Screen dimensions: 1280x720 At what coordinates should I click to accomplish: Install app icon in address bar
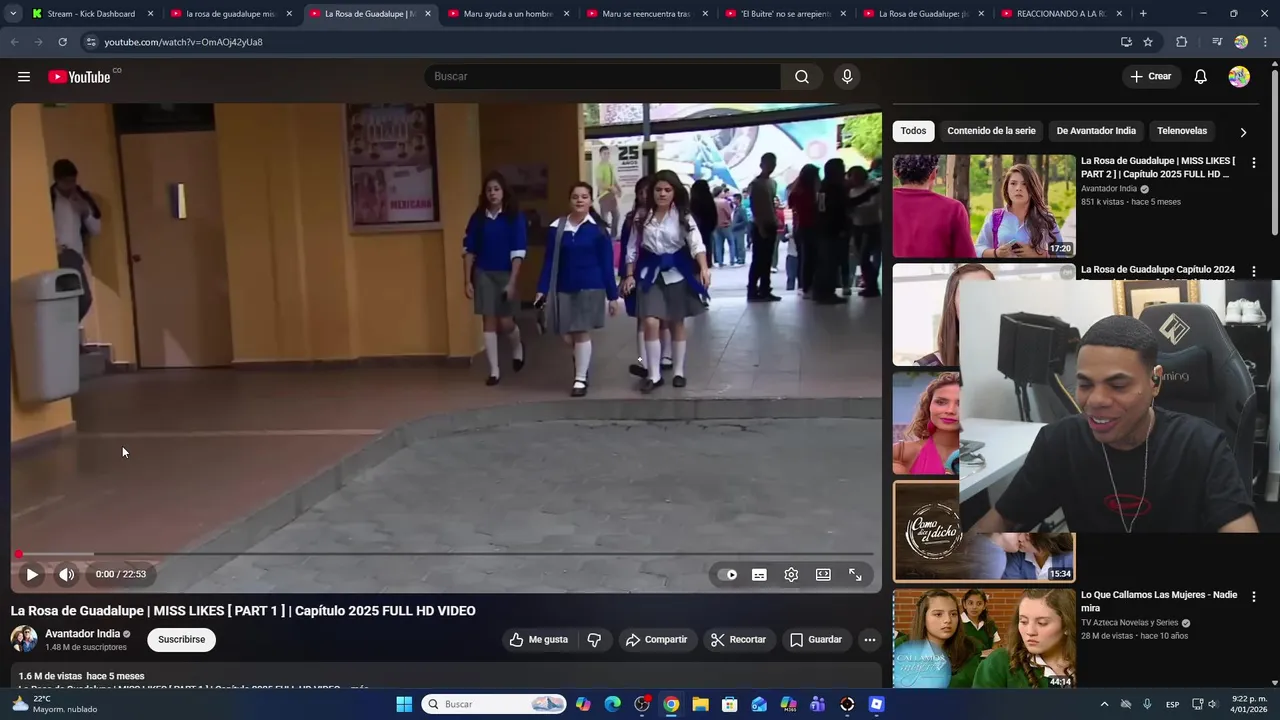click(1126, 42)
